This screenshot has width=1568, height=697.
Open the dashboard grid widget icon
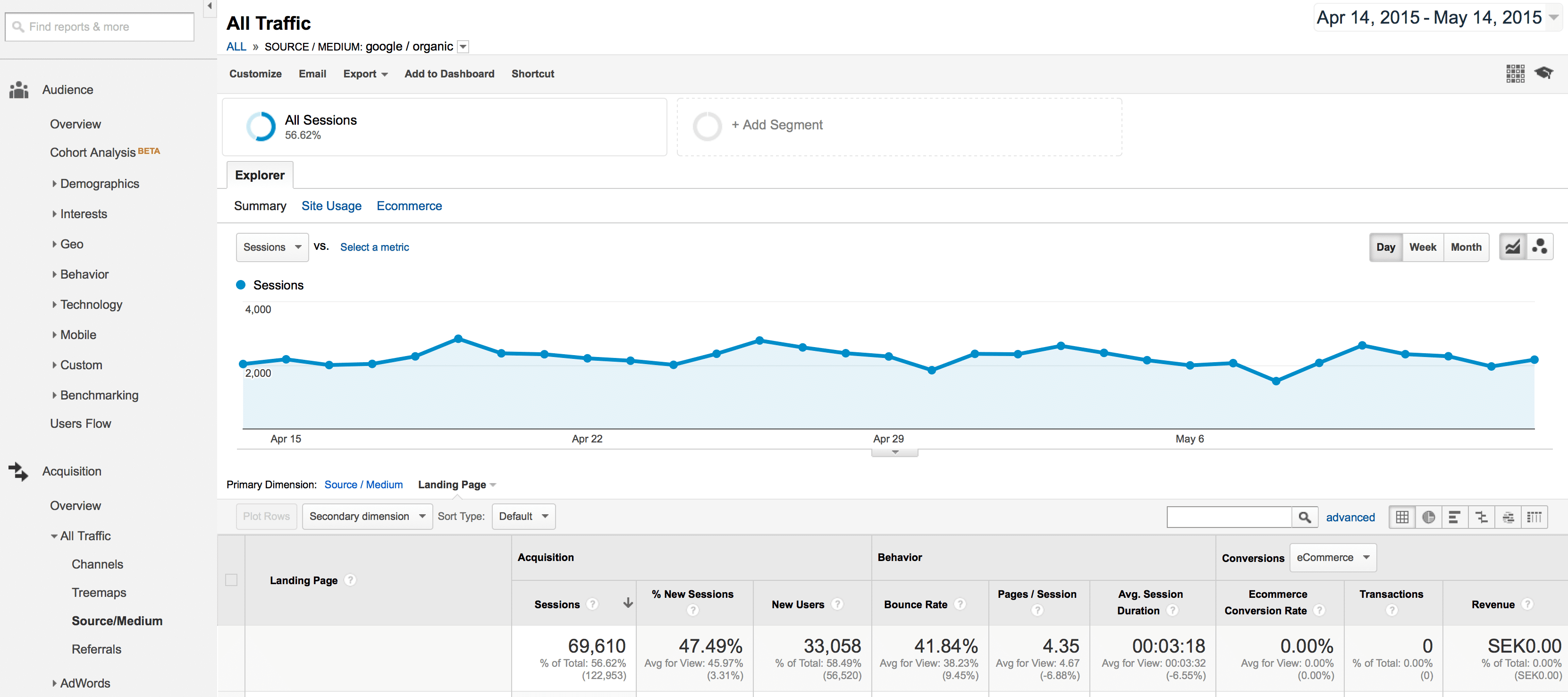click(x=1515, y=74)
